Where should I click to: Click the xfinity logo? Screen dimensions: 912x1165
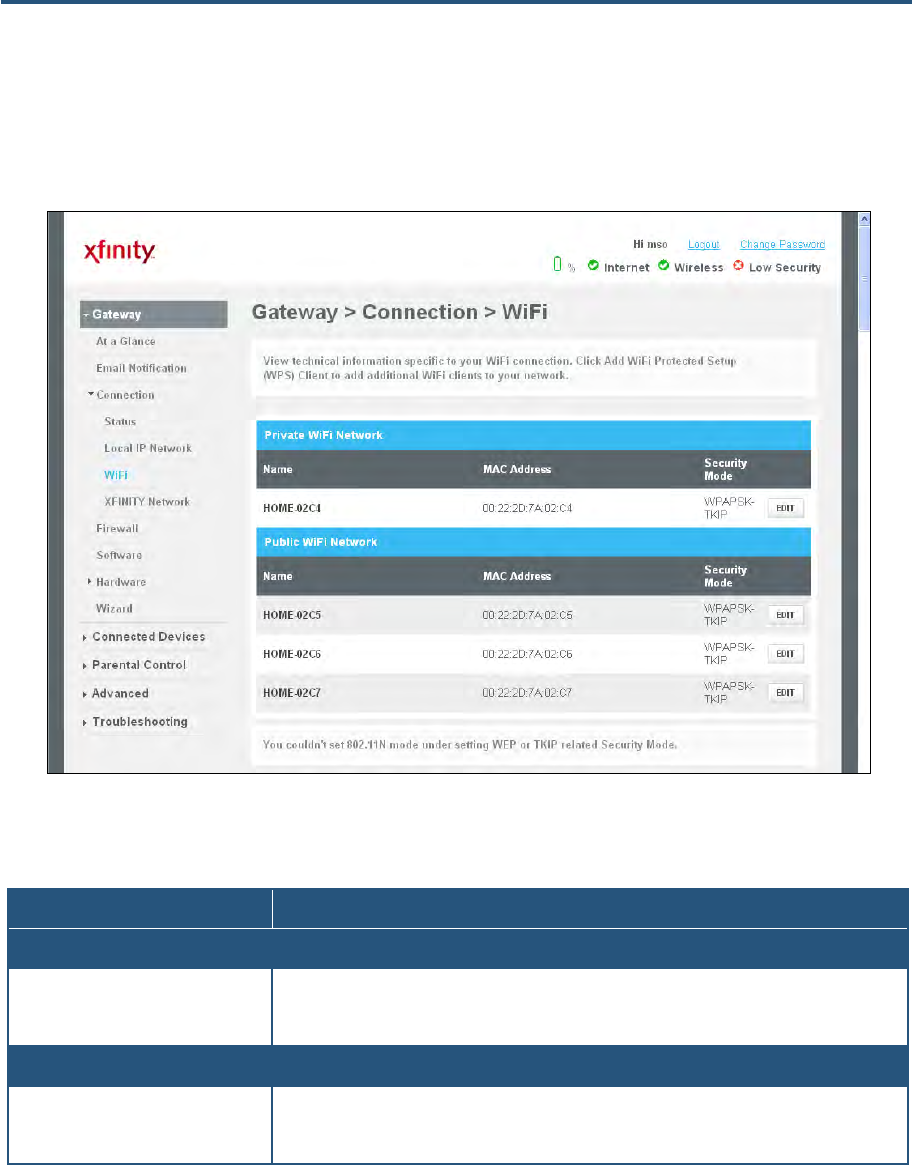(120, 253)
